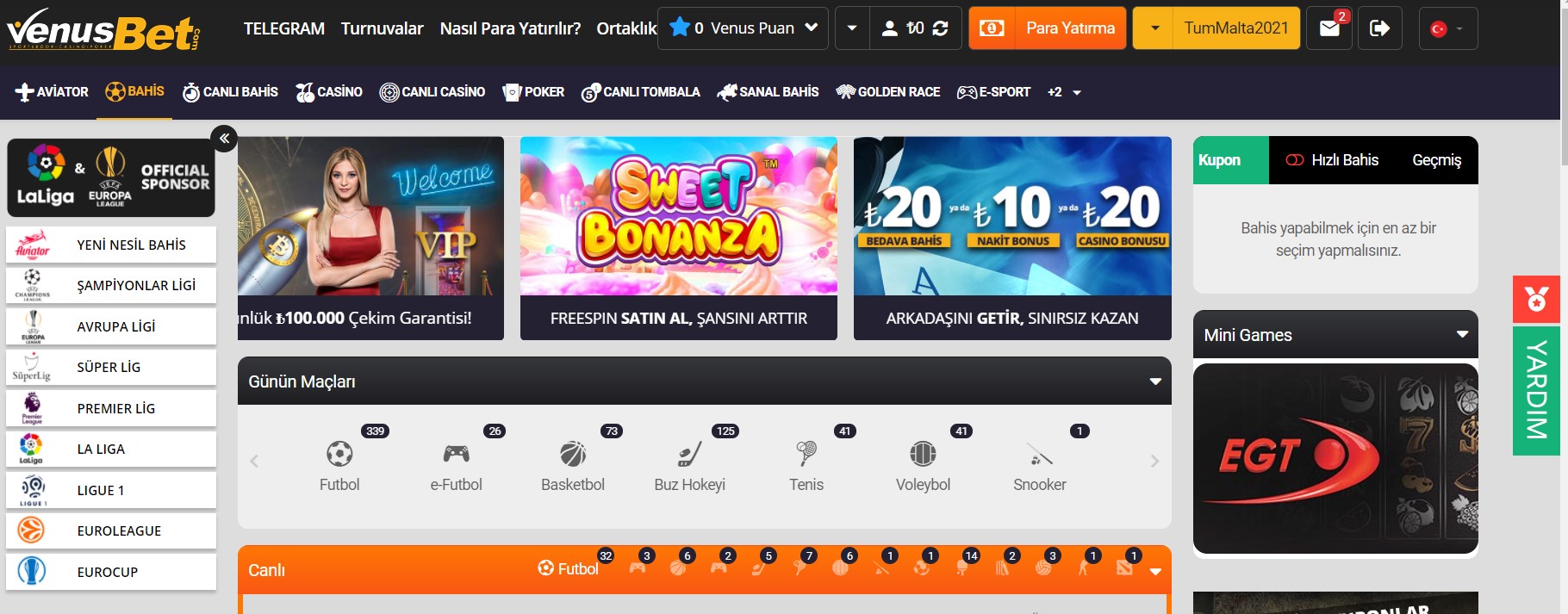Open SÜPER LİG sidebar item

(x=111, y=367)
